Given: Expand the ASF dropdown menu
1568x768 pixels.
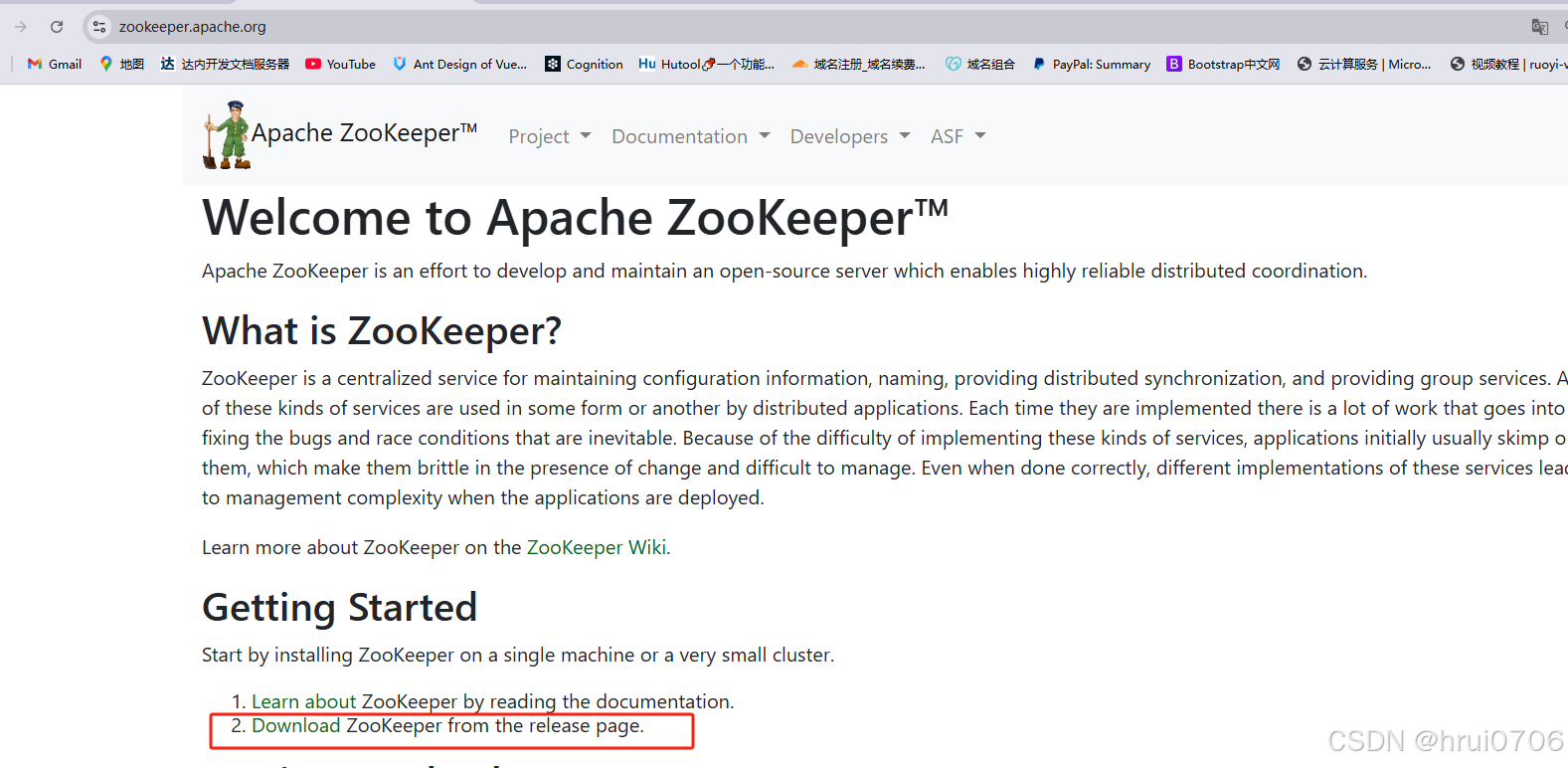Looking at the screenshot, I should click(958, 136).
